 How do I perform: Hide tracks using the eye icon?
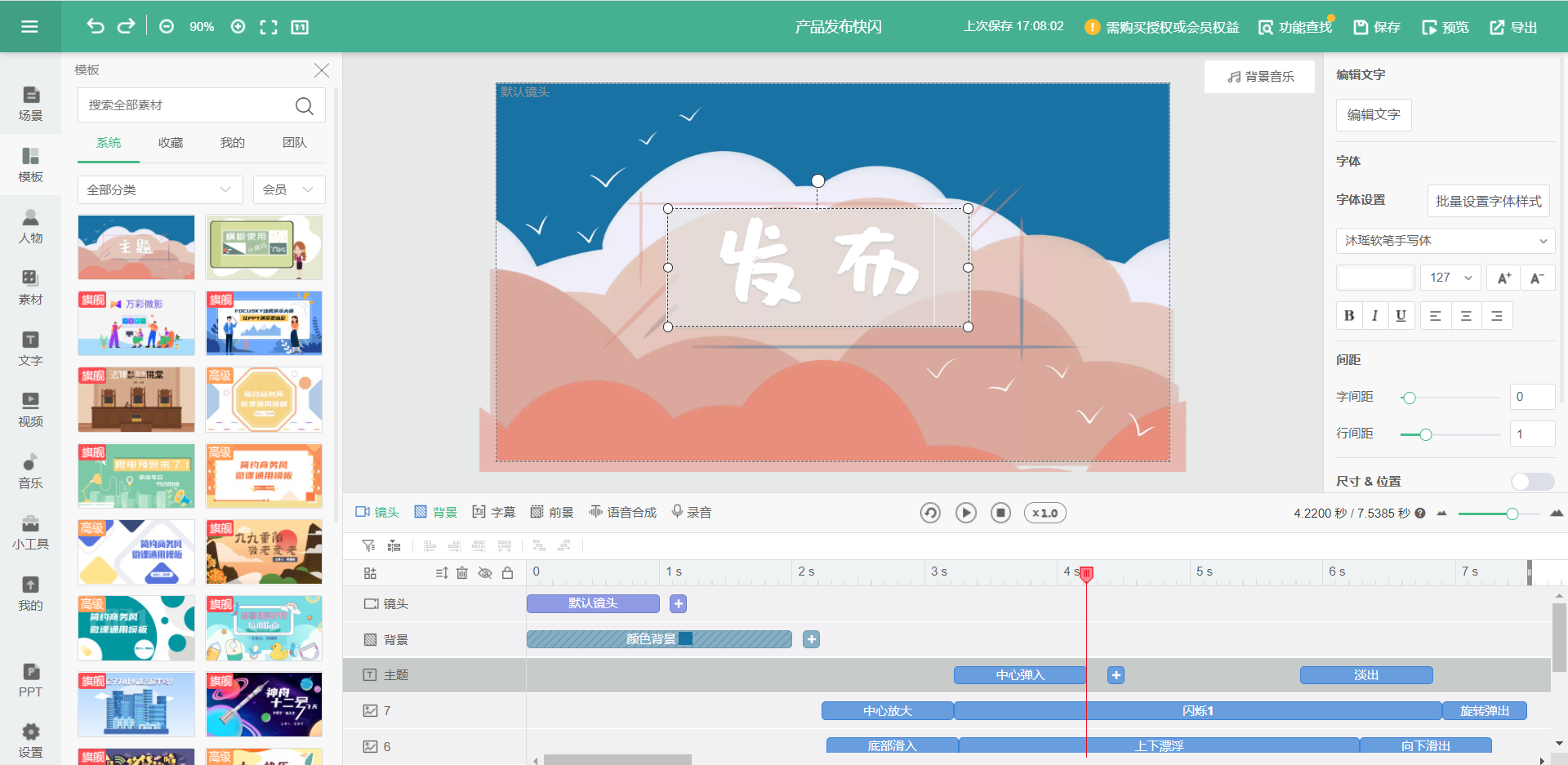485,572
